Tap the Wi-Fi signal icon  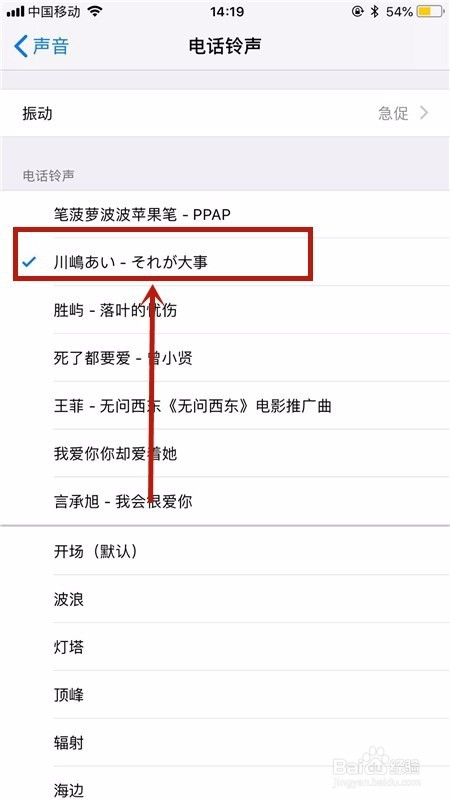pos(95,11)
